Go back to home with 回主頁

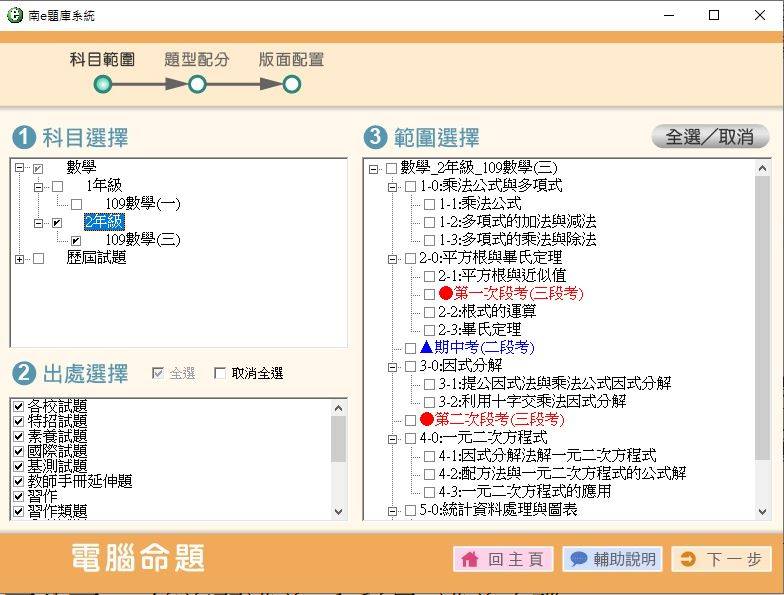[x=503, y=559]
